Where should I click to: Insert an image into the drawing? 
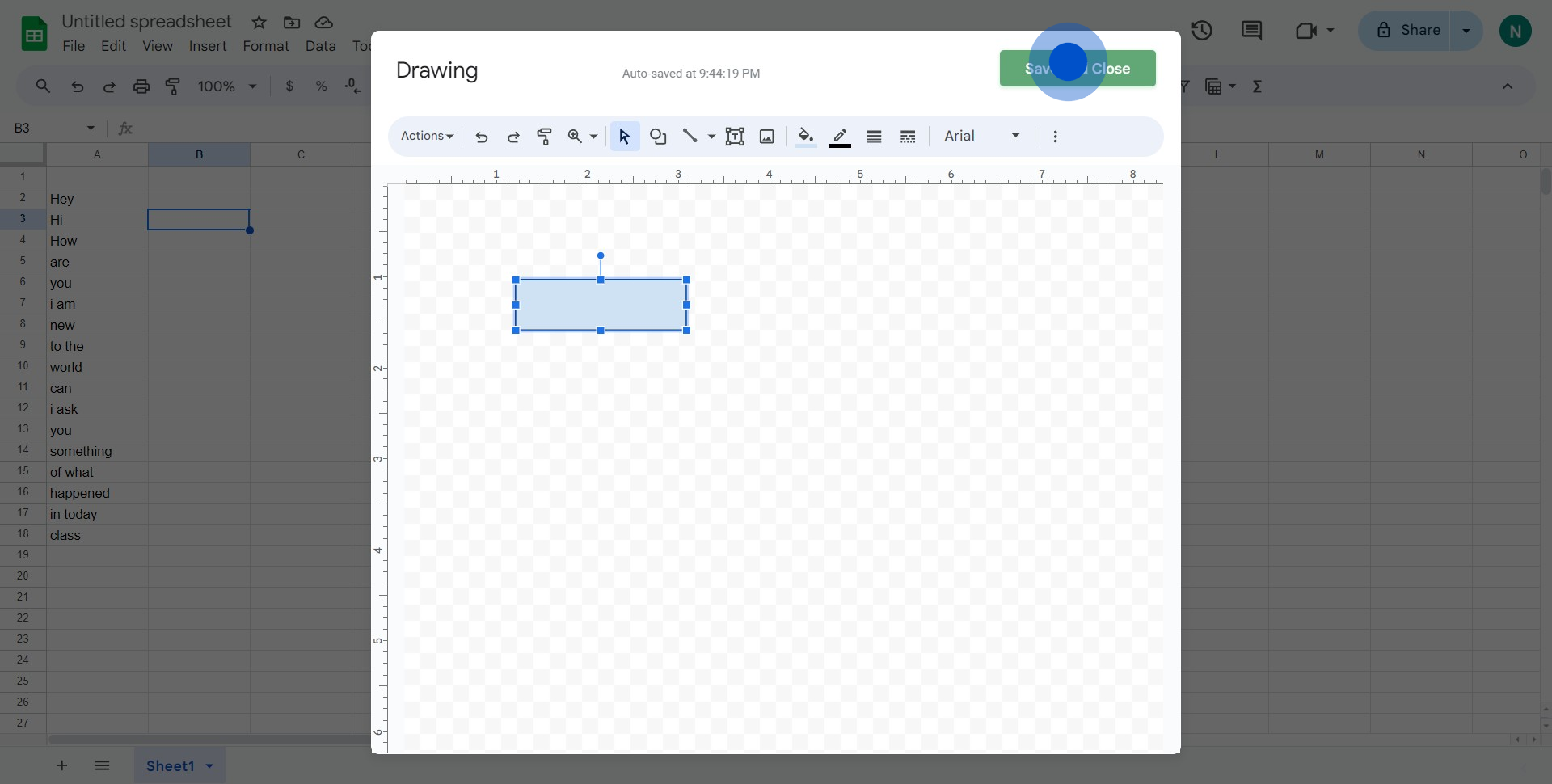pyautogui.click(x=767, y=137)
